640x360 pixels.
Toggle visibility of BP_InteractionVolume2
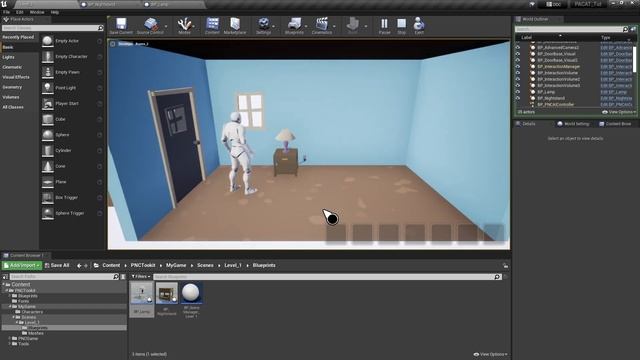coord(518,79)
